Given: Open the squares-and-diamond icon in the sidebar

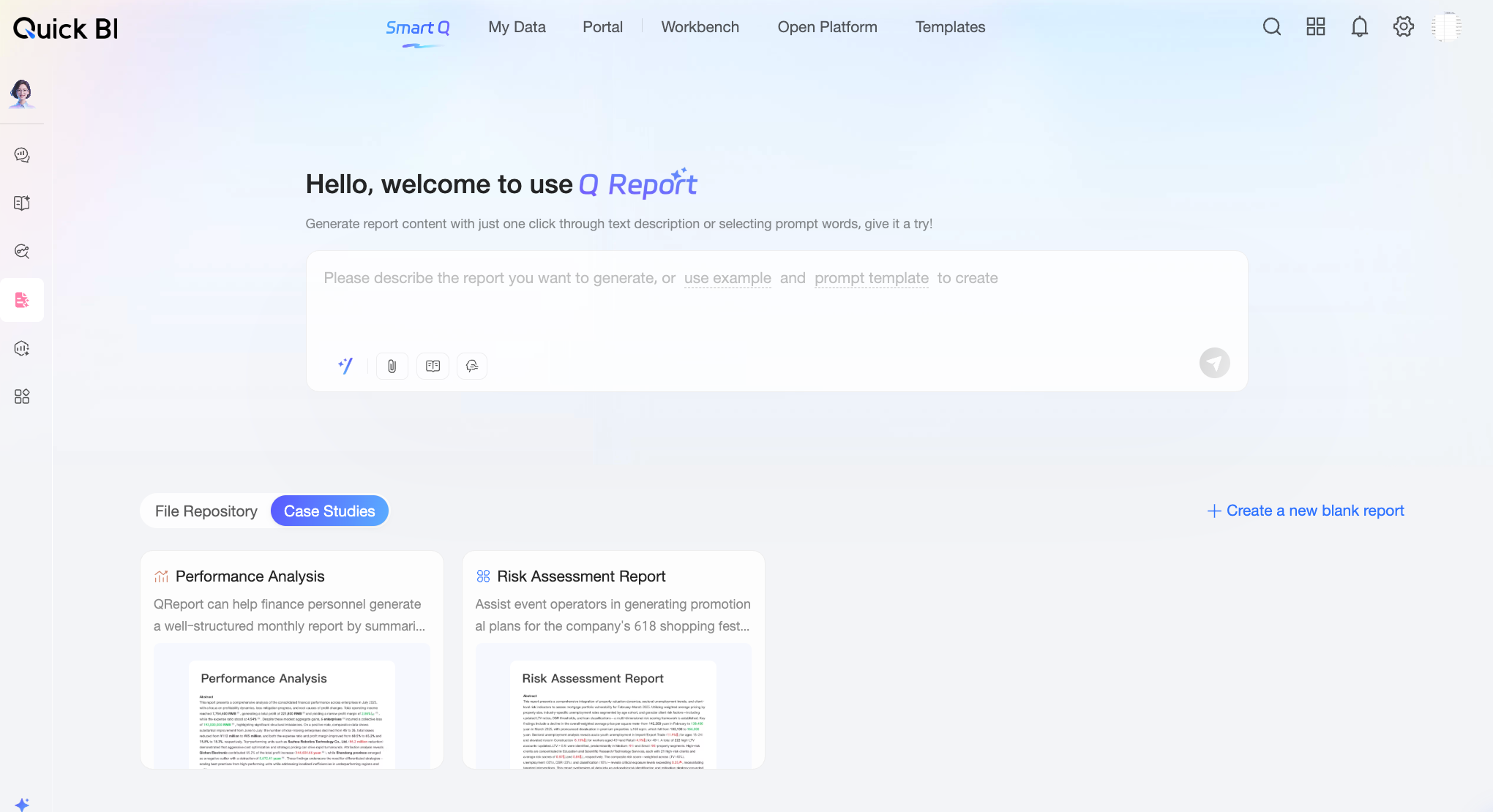Looking at the screenshot, I should 22,396.
